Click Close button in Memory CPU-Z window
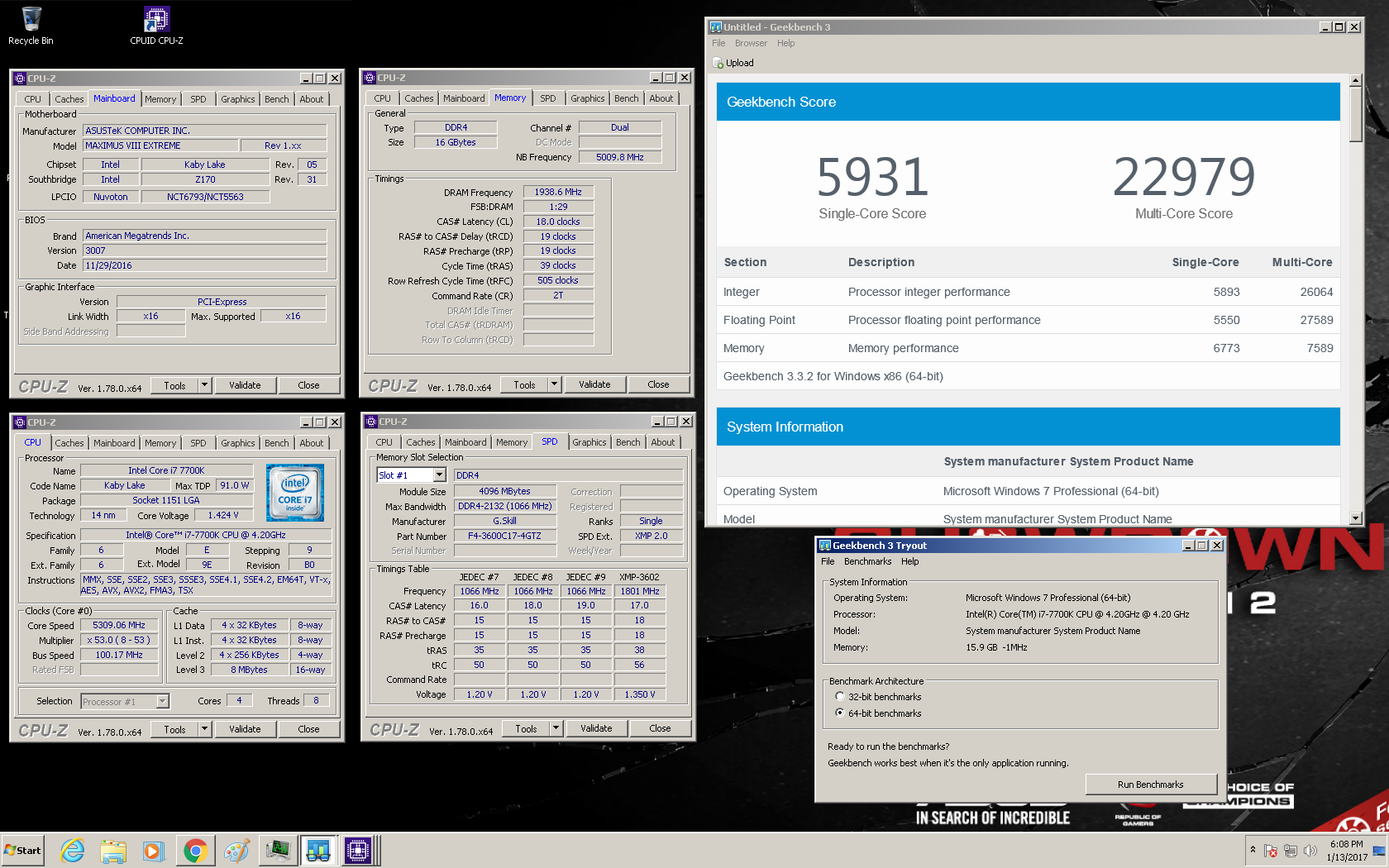This screenshot has height=868, width=1389. click(658, 384)
